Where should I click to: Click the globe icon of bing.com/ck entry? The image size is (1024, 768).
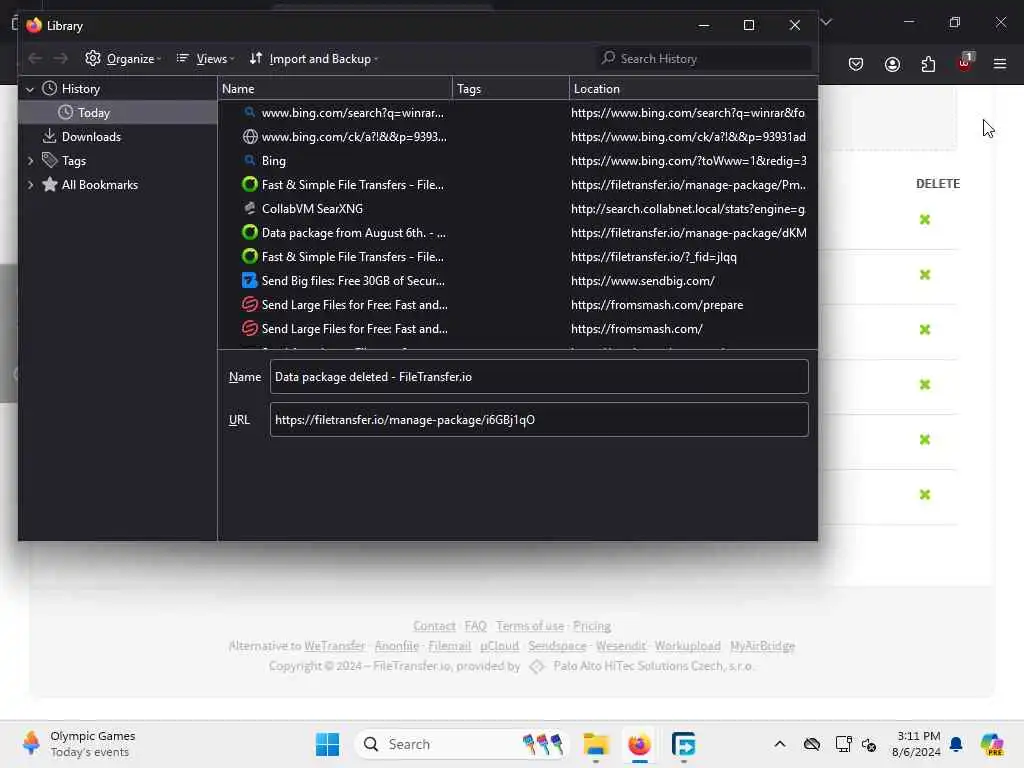pos(249,137)
